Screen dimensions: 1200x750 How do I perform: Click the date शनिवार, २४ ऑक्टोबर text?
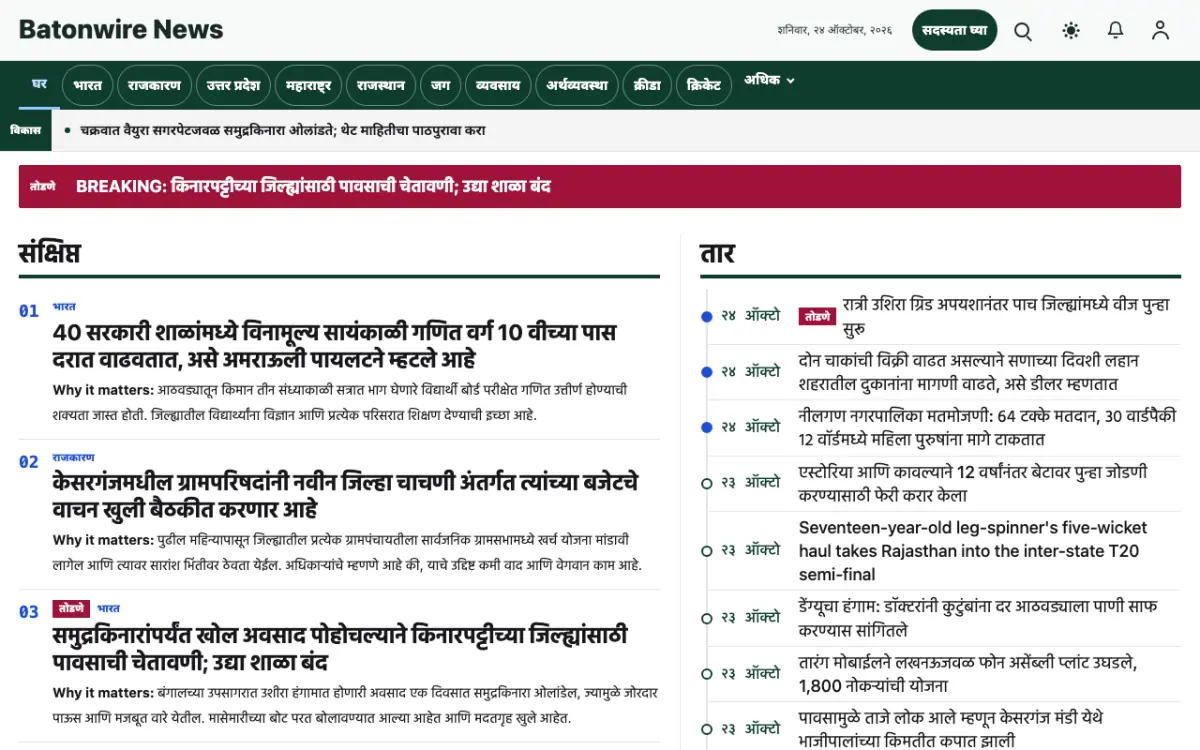click(x=835, y=31)
